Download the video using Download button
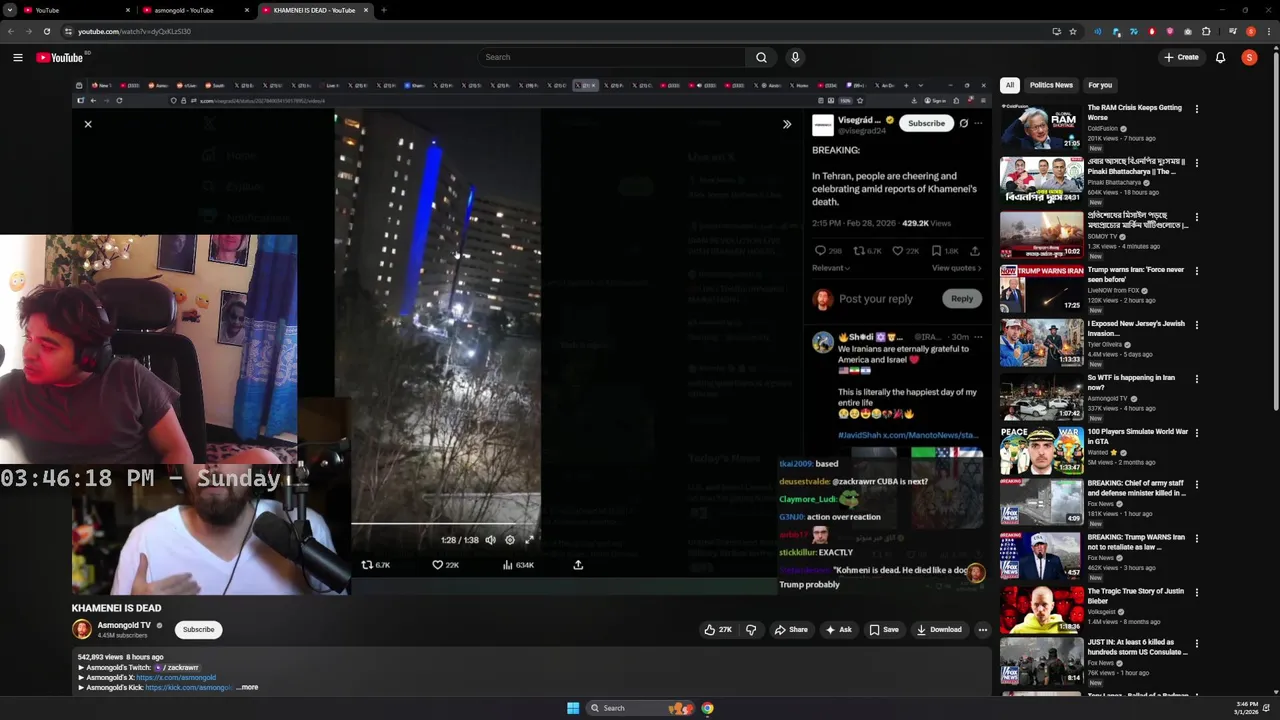This screenshot has width=1280, height=720. (938, 630)
